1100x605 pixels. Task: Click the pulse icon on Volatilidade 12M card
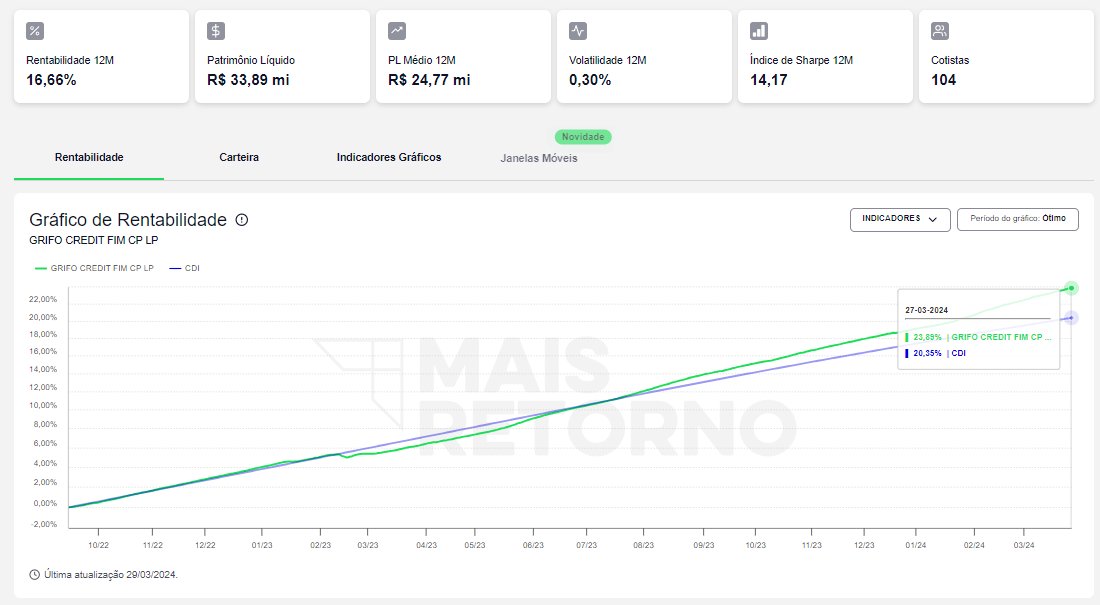point(578,31)
